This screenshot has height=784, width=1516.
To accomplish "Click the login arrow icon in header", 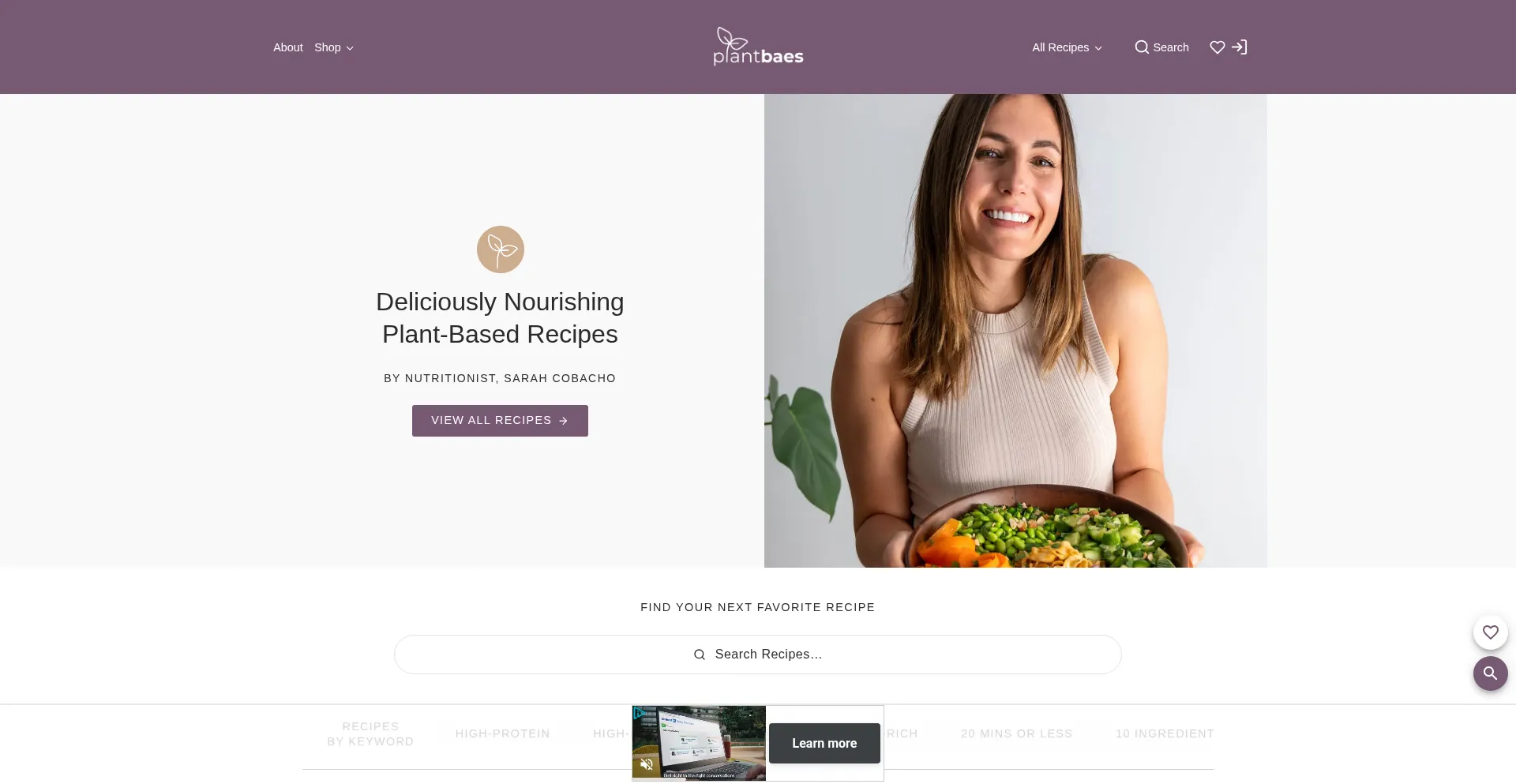I will 1240,47.
